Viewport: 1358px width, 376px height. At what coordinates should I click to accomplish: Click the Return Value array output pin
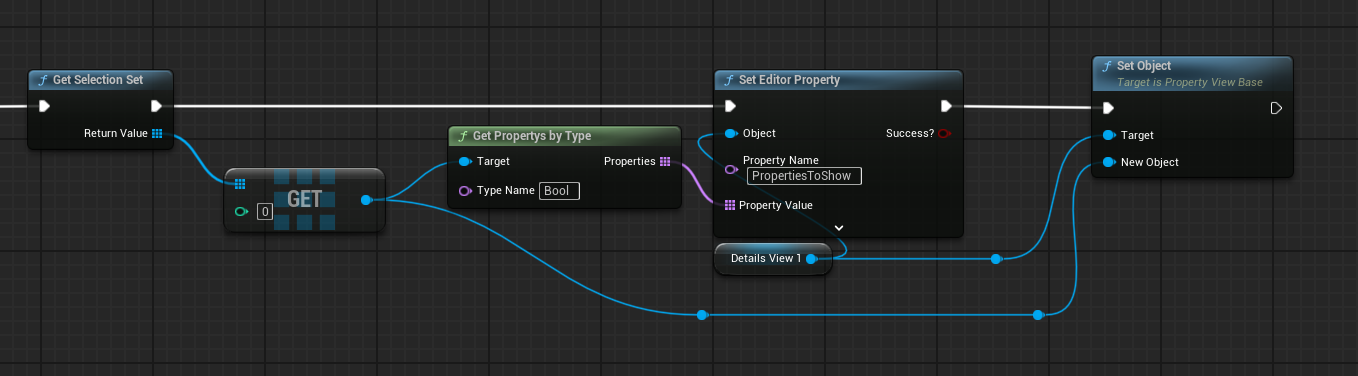tap(157, 133)
